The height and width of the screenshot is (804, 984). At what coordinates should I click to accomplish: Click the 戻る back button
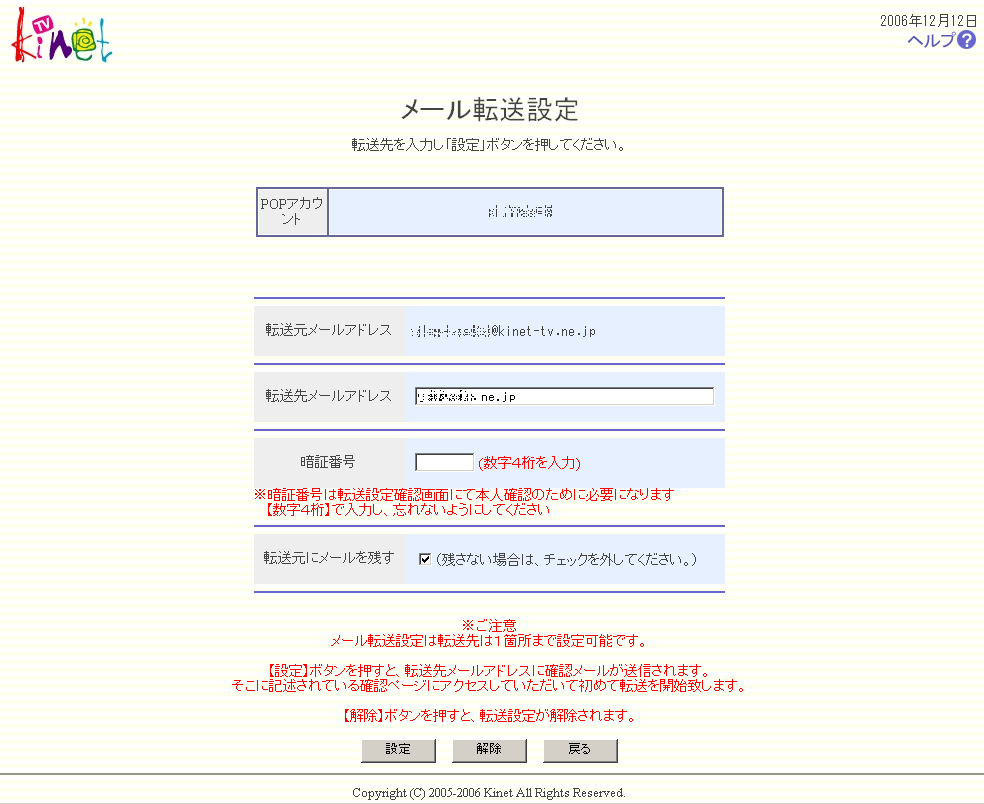pyautogui.click(x=580, y=749)
